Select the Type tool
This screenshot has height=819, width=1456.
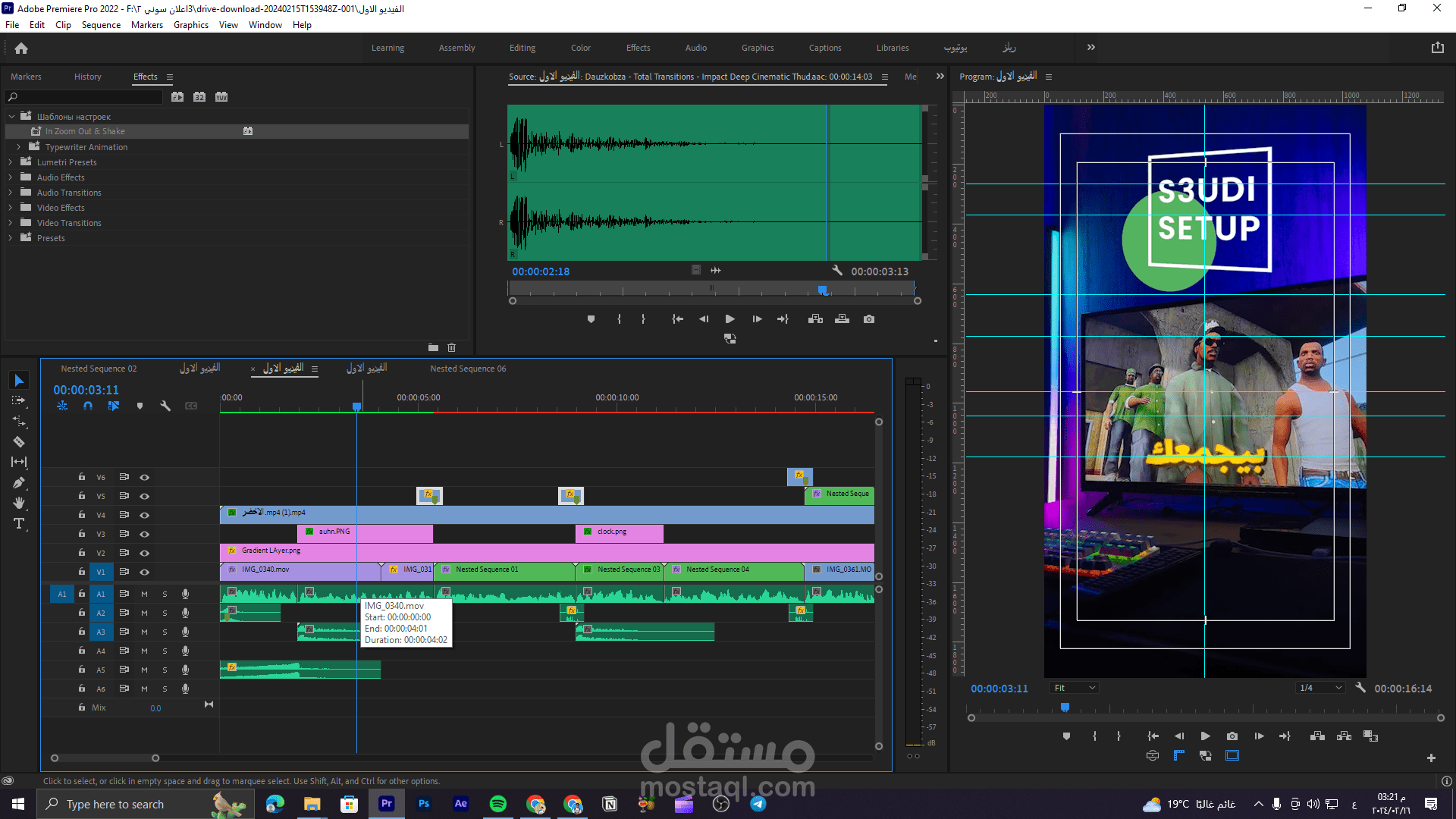pos(19,524)
